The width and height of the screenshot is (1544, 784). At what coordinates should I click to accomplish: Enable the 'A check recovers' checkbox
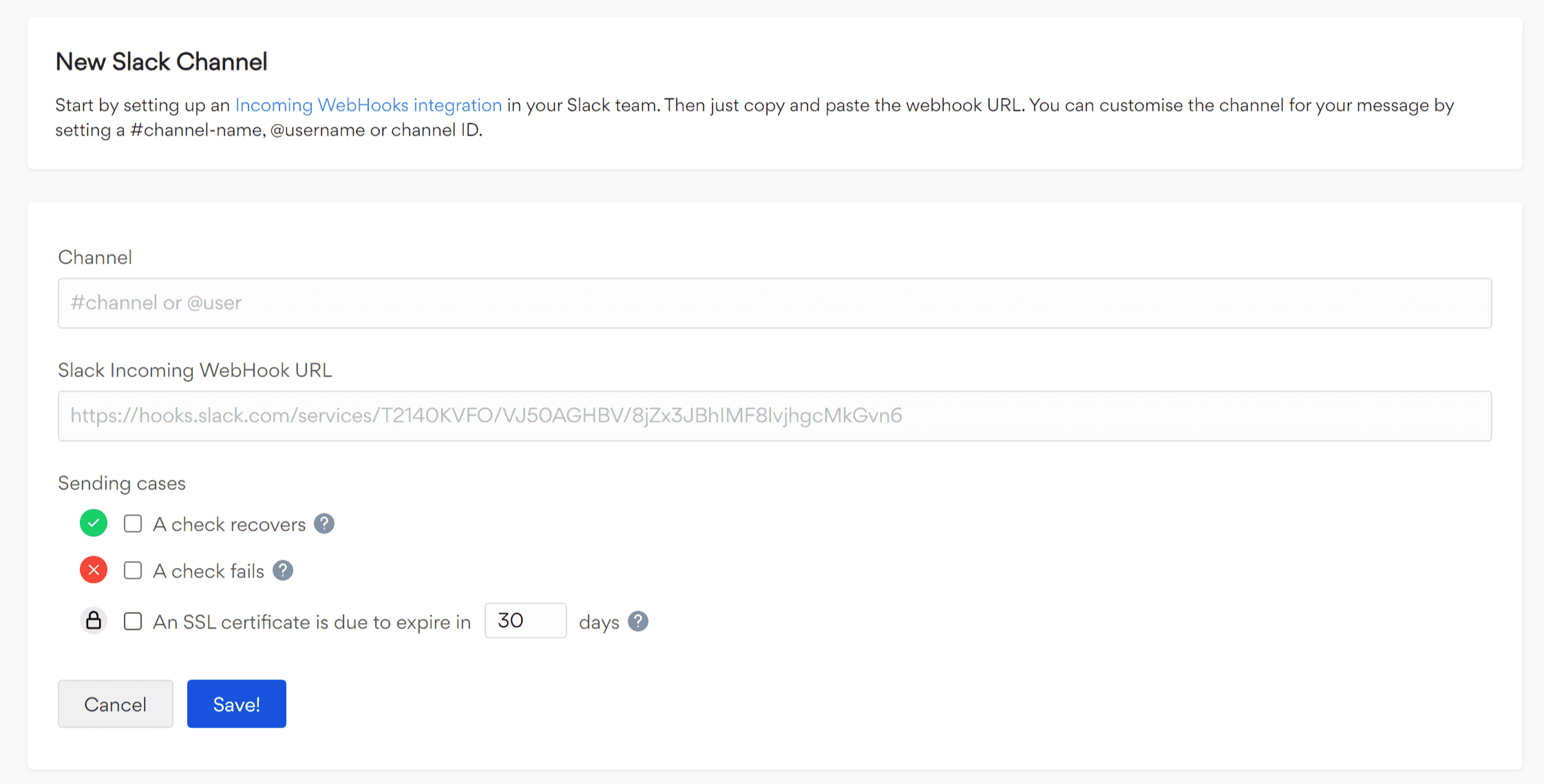[133, 524]
